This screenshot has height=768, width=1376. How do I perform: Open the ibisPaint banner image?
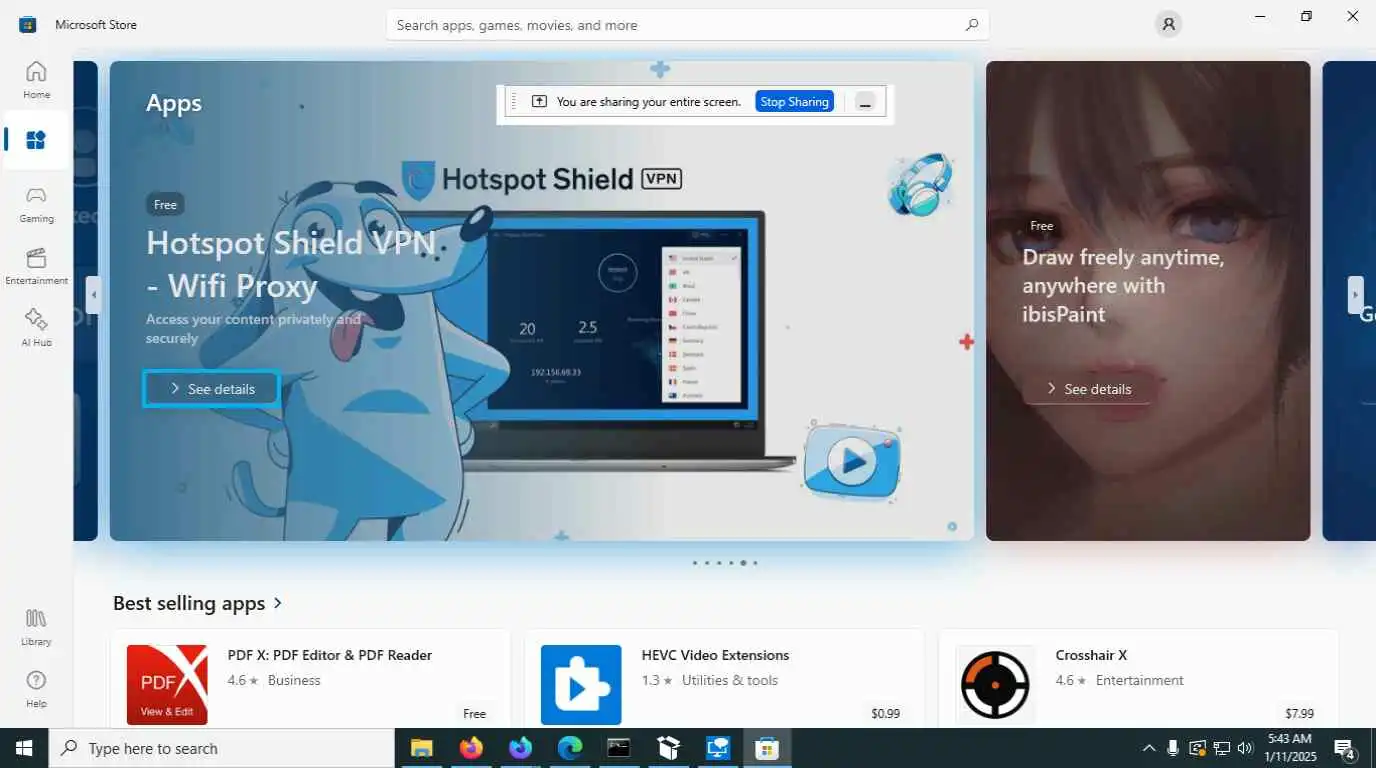1148,301
